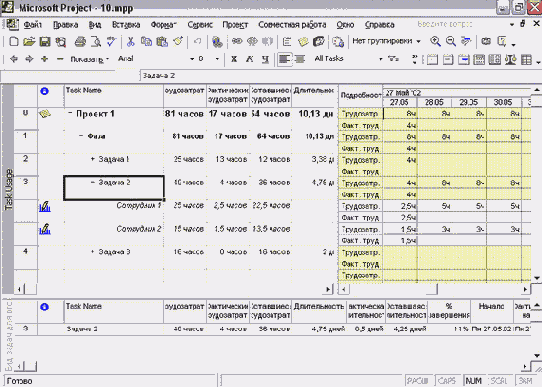This screenshot has height=387, width=542.
Task: Expand Задача 3 assignments
Action: pos(93,252)
